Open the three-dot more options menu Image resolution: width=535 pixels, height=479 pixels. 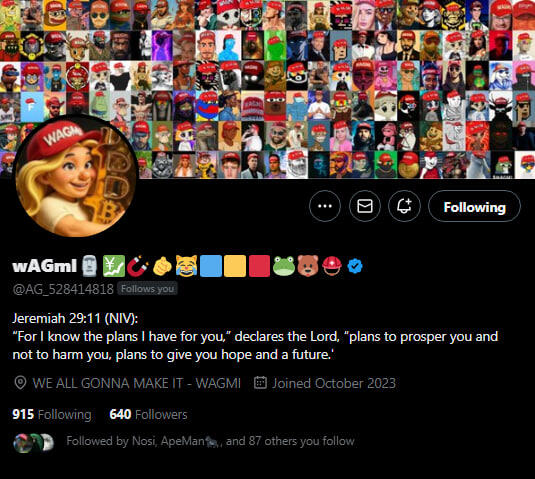(324, 206)
